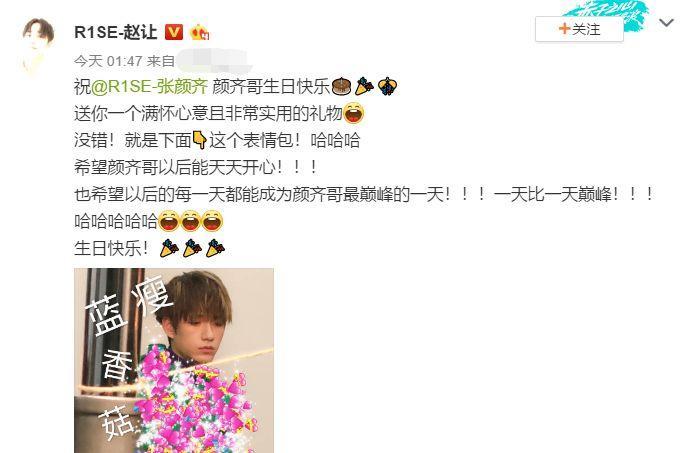Click the pointing-down hand emoji

(x=199, y=140)
